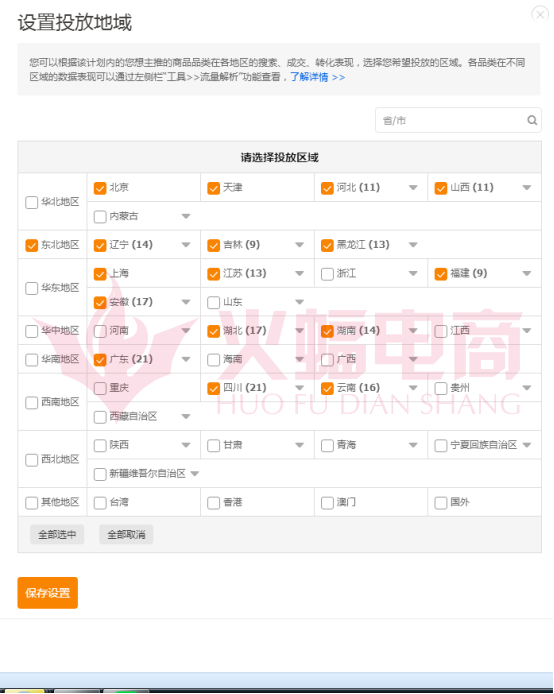Screen dimensions: 554x694
Task: Check the 国外 checkbox
Action: click(441, 503)
